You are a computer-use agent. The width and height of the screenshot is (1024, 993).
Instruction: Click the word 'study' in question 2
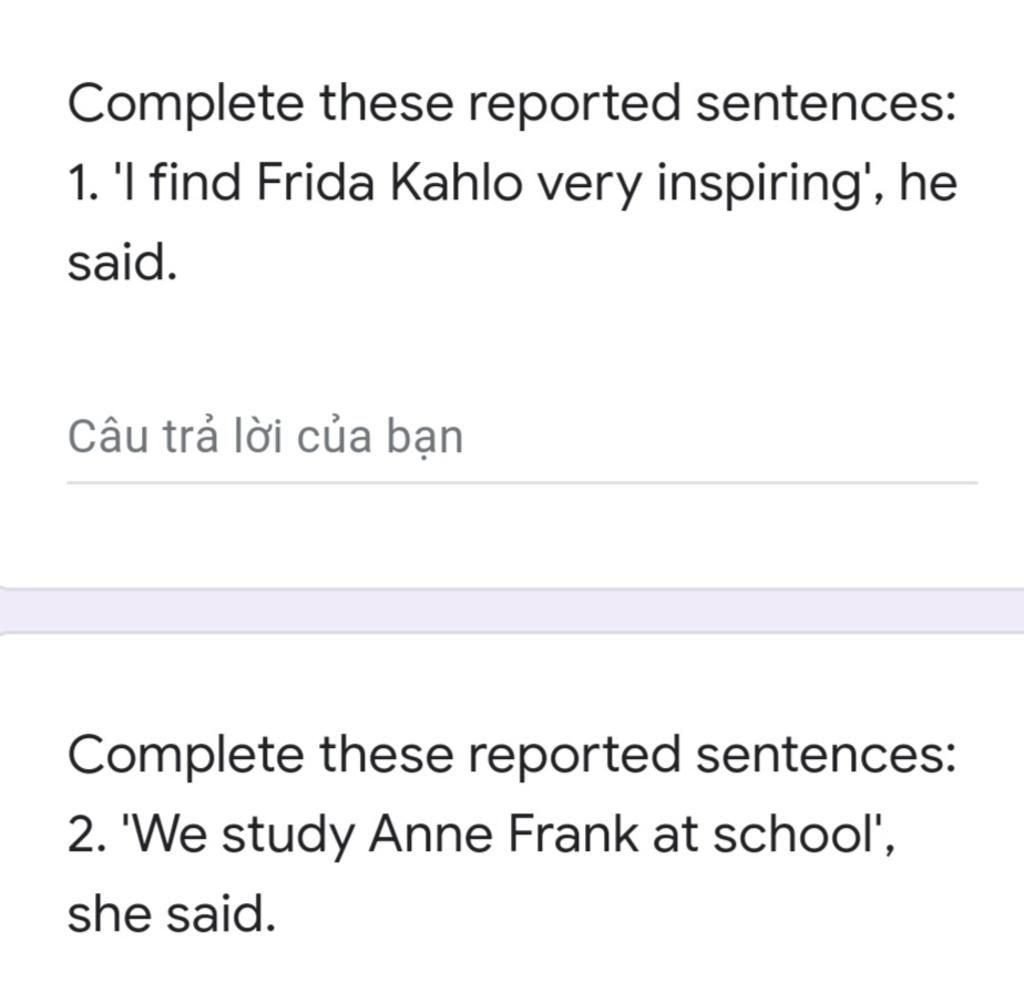pyautogui.click(x=288, y=836)
